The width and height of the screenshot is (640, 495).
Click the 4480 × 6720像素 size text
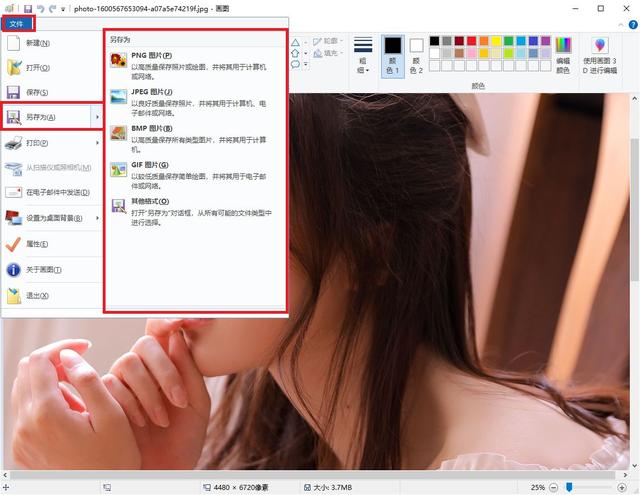[241, 487]
